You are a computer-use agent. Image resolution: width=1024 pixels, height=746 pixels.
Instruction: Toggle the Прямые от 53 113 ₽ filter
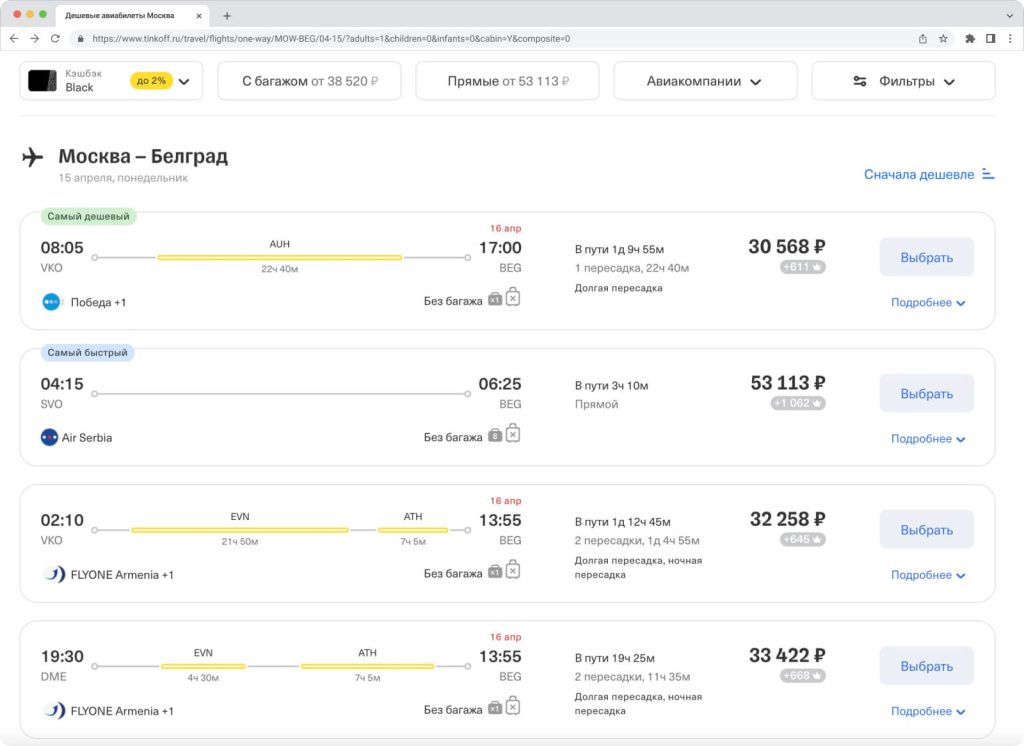(507, 81)
